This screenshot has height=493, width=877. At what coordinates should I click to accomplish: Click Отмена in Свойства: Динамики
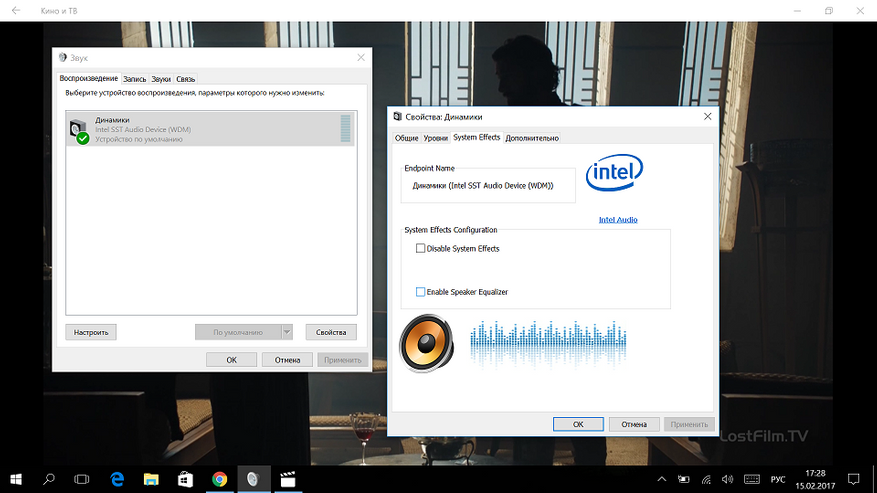pos(634,424)
